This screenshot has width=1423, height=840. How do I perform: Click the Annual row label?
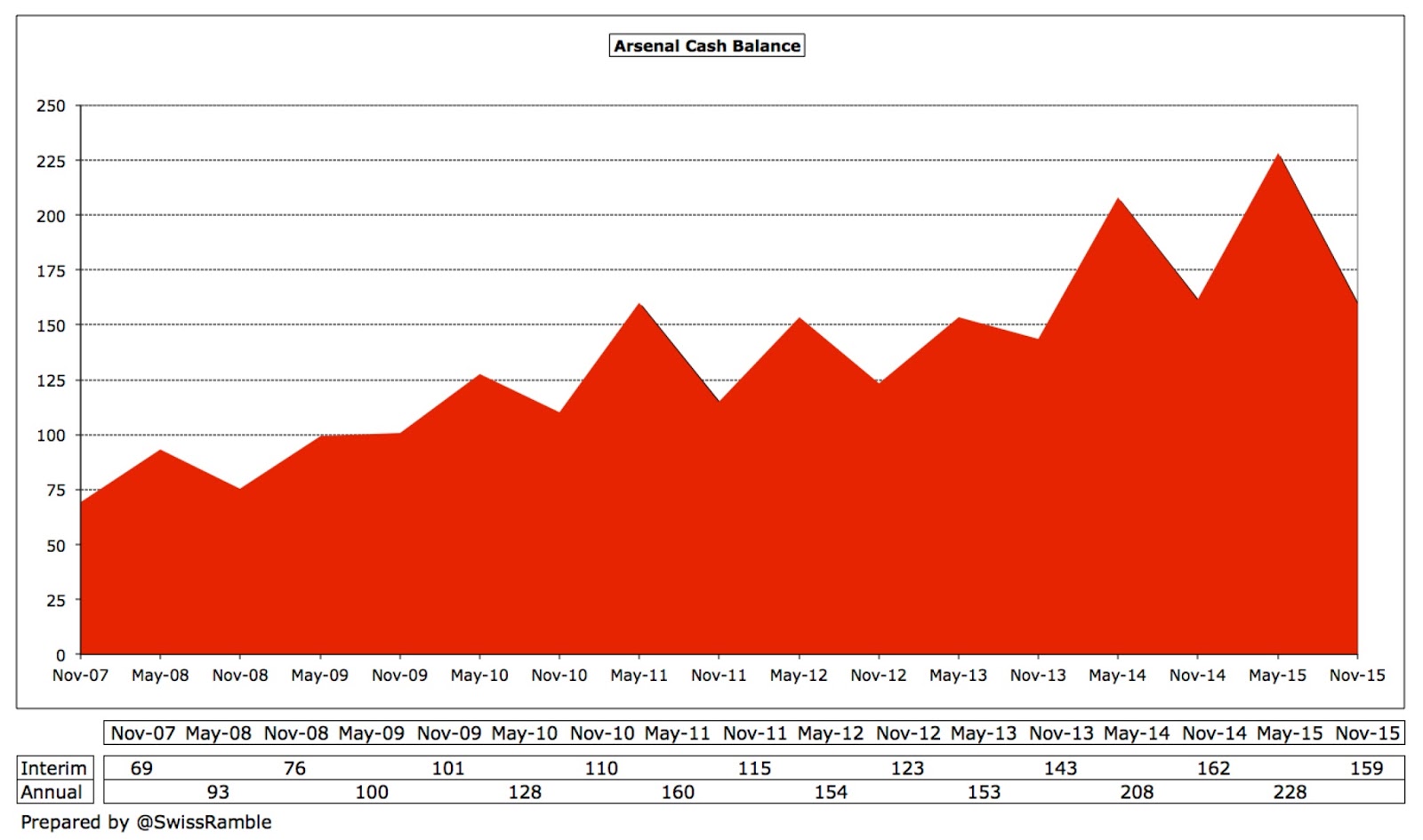pos(52,792)
